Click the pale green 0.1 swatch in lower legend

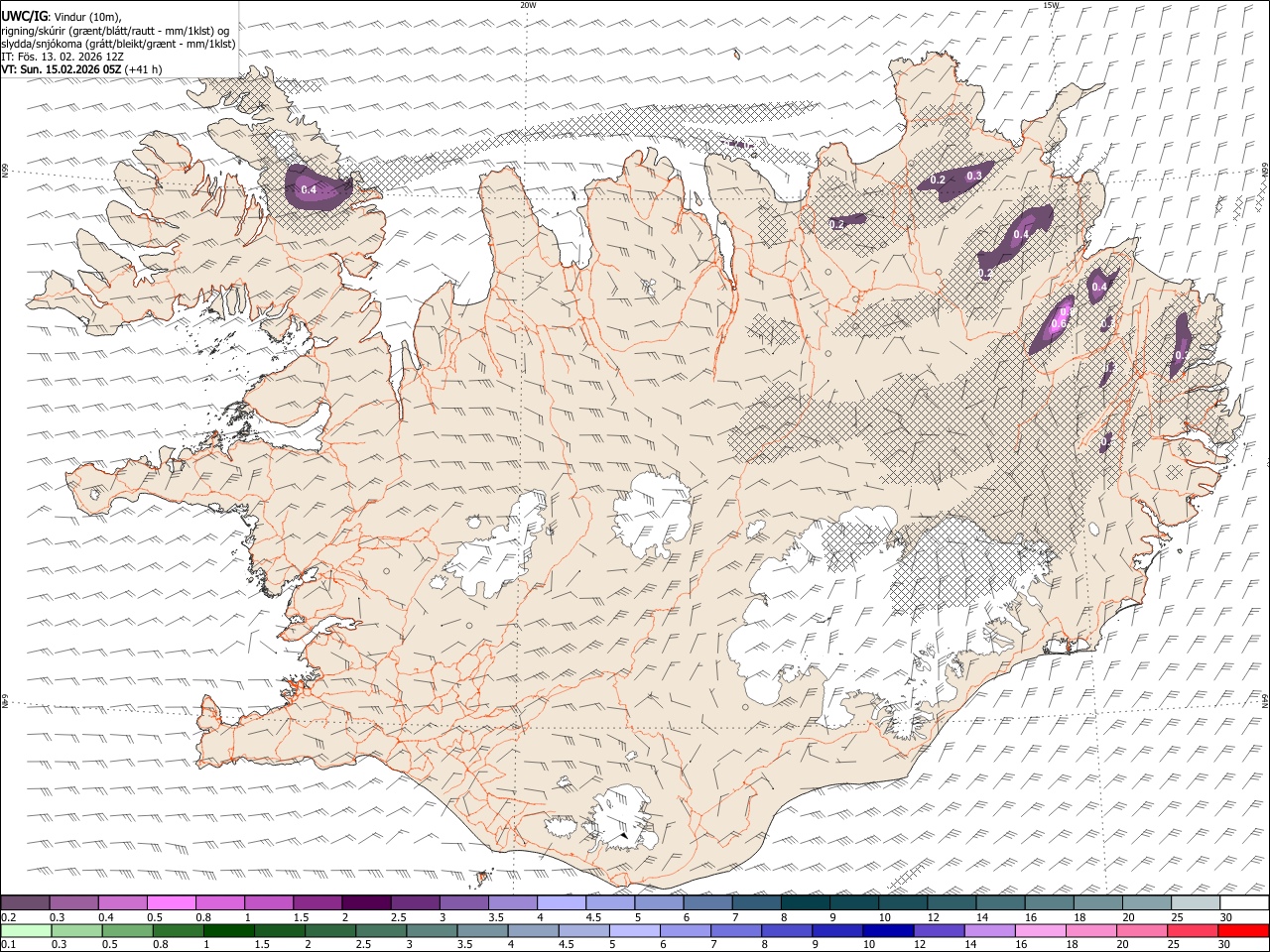[x=26, y=931]
